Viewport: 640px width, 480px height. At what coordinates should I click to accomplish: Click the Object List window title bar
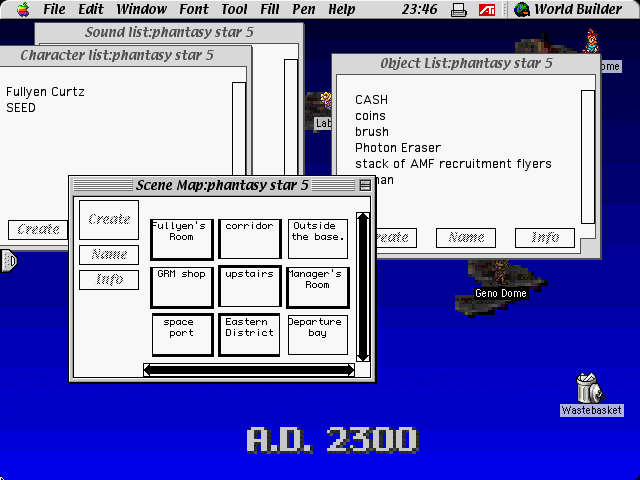pos(466,63)
